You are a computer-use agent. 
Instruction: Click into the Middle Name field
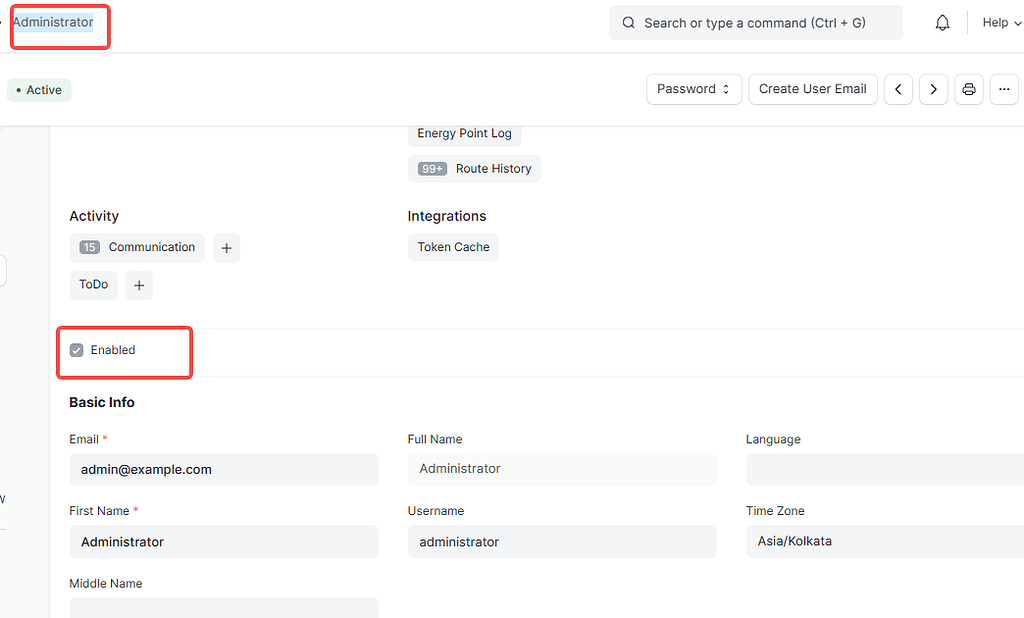point(224,608)
